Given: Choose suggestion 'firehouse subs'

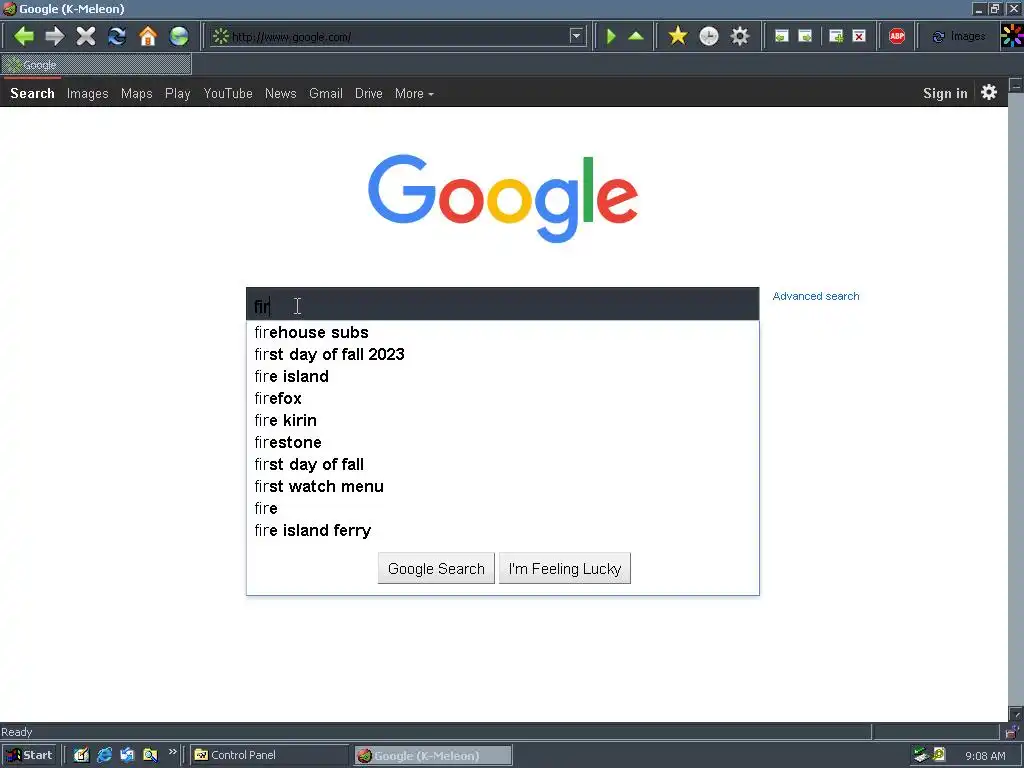Looking at the screenshot, I should click(x=502, y=332).
